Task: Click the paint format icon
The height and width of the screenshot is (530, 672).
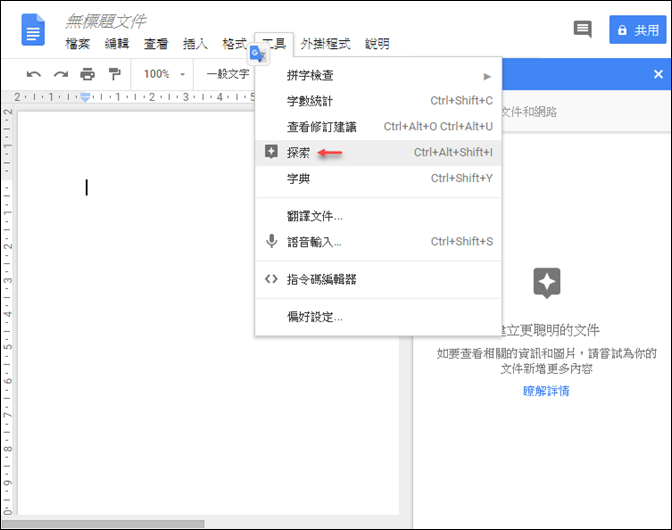Action: (x=114, y=74)
